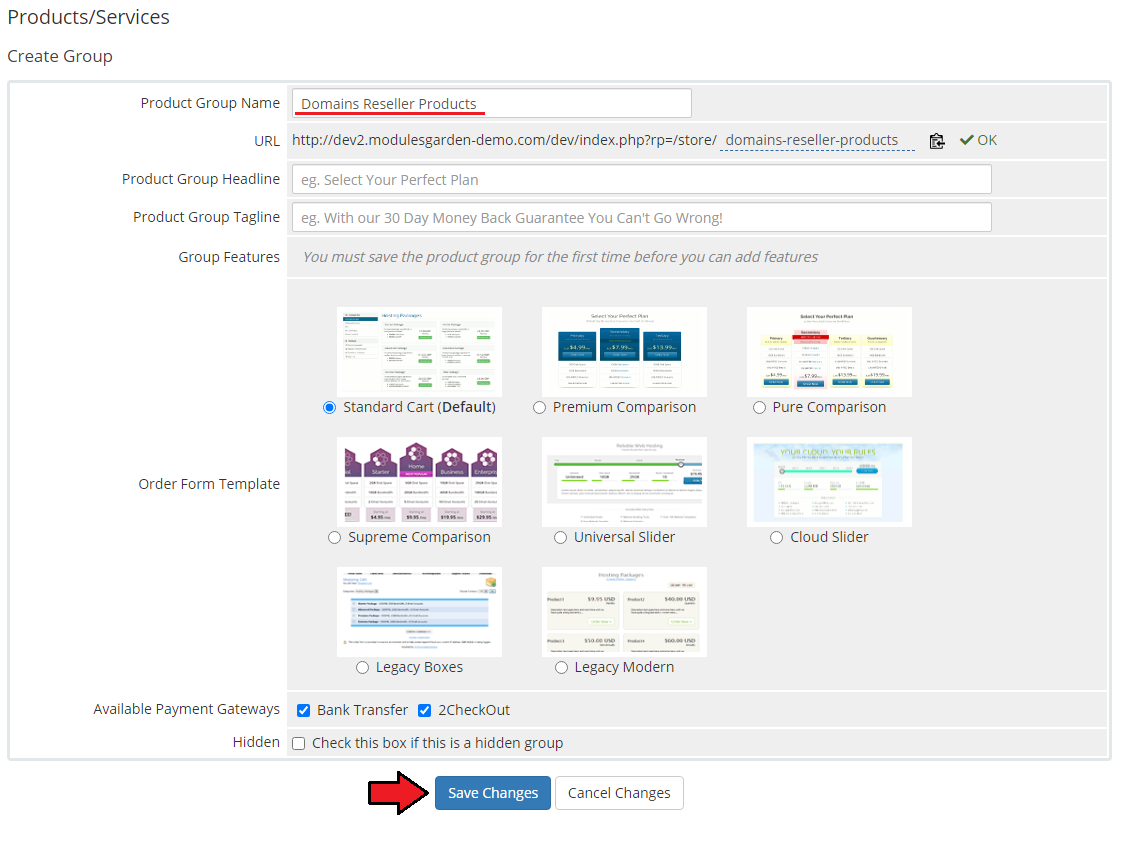1124x846 pixels.
Task: Click the base store URL text
Action: coord(504,141)
